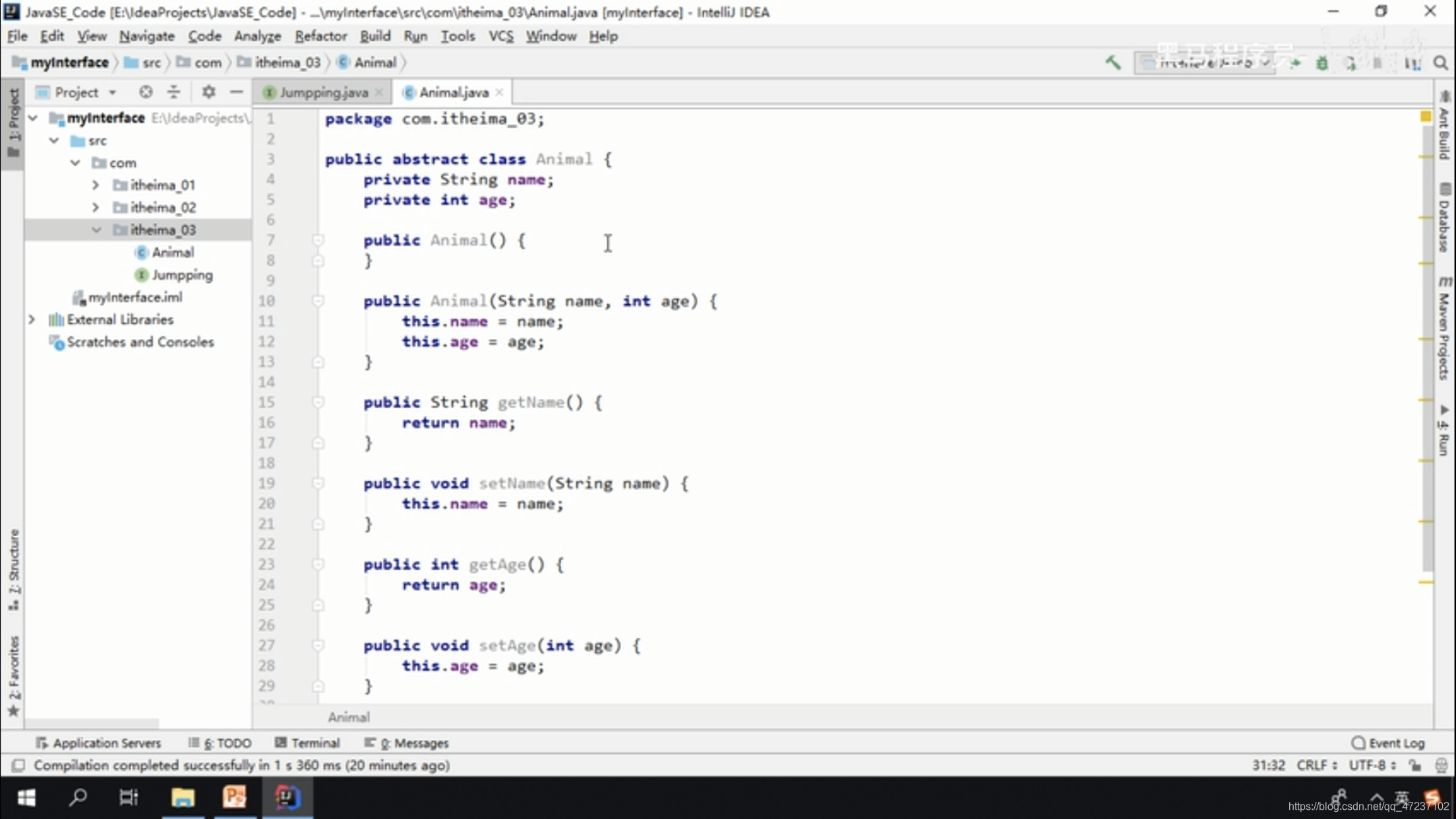Click the green Run arrow icon
The image size is (1456, 819).
[1295, 63]
